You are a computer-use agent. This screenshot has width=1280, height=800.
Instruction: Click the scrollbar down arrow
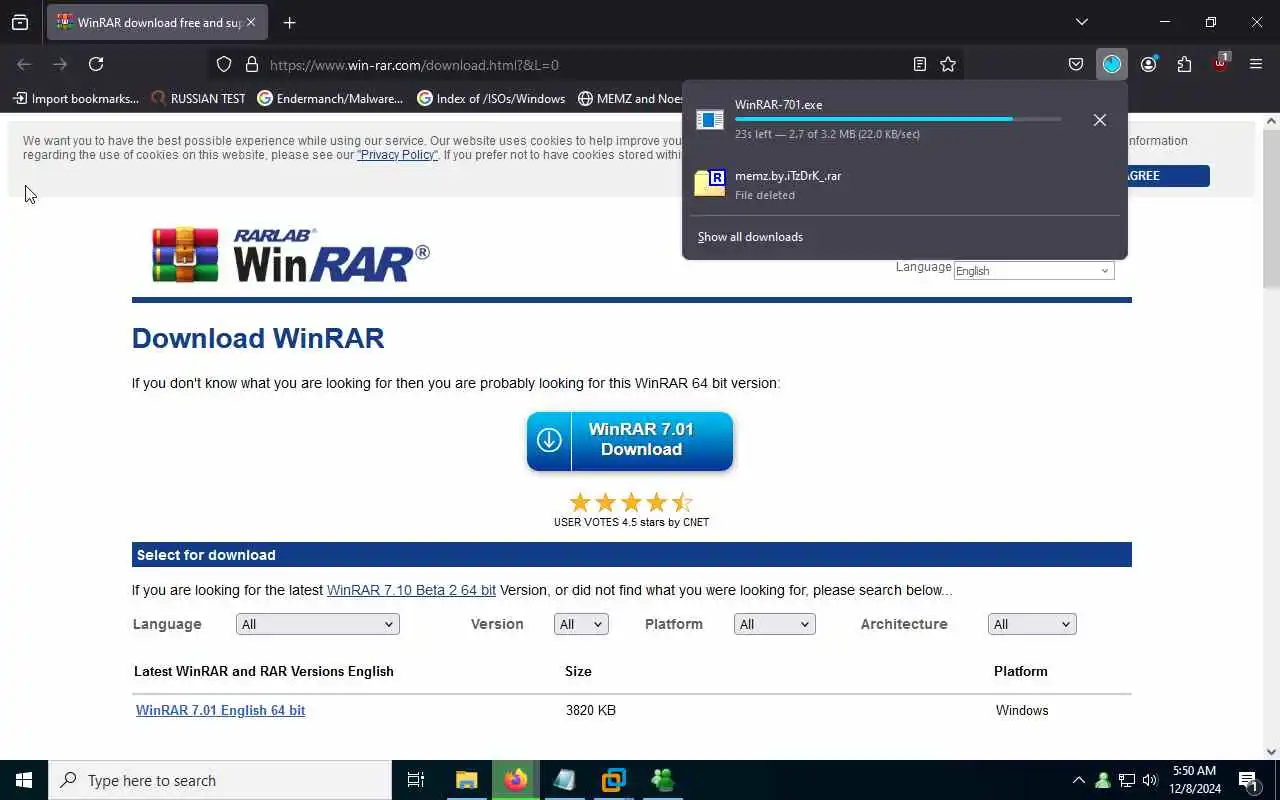pyautogui.click(x=1271, y=752)
